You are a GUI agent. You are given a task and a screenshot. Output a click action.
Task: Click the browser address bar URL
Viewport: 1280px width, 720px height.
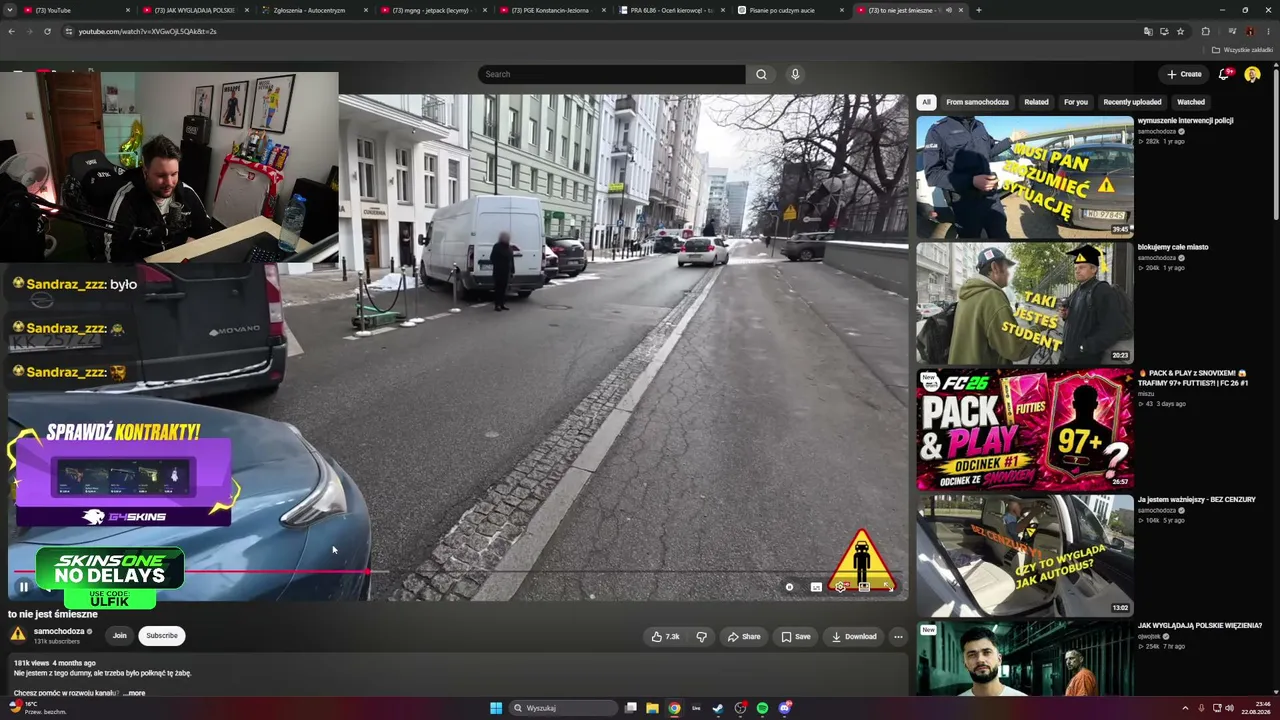[148, 31]
